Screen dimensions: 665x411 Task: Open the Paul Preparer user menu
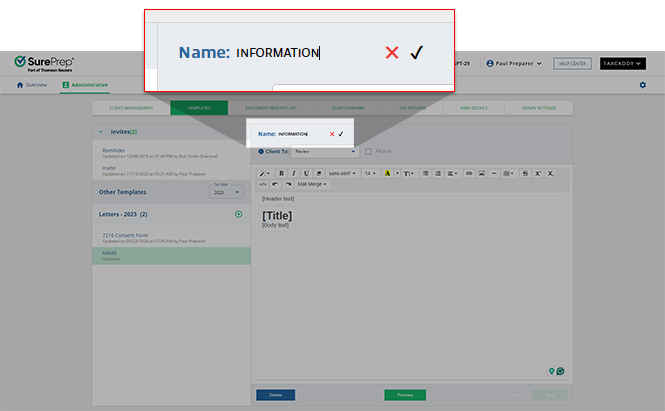tap(514, 63)
